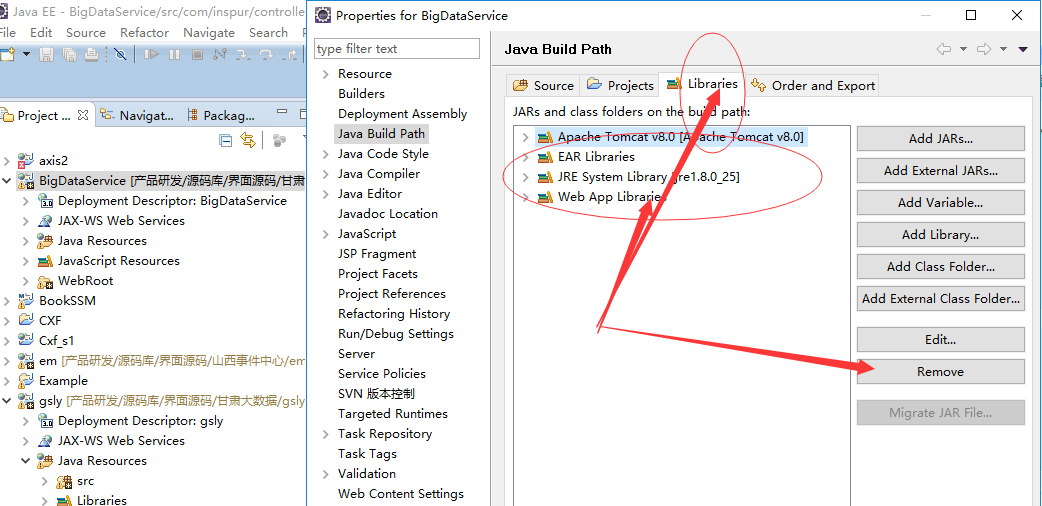Open the Source menu
This screenshot has width=1042, height=506.
pos(86,33)
